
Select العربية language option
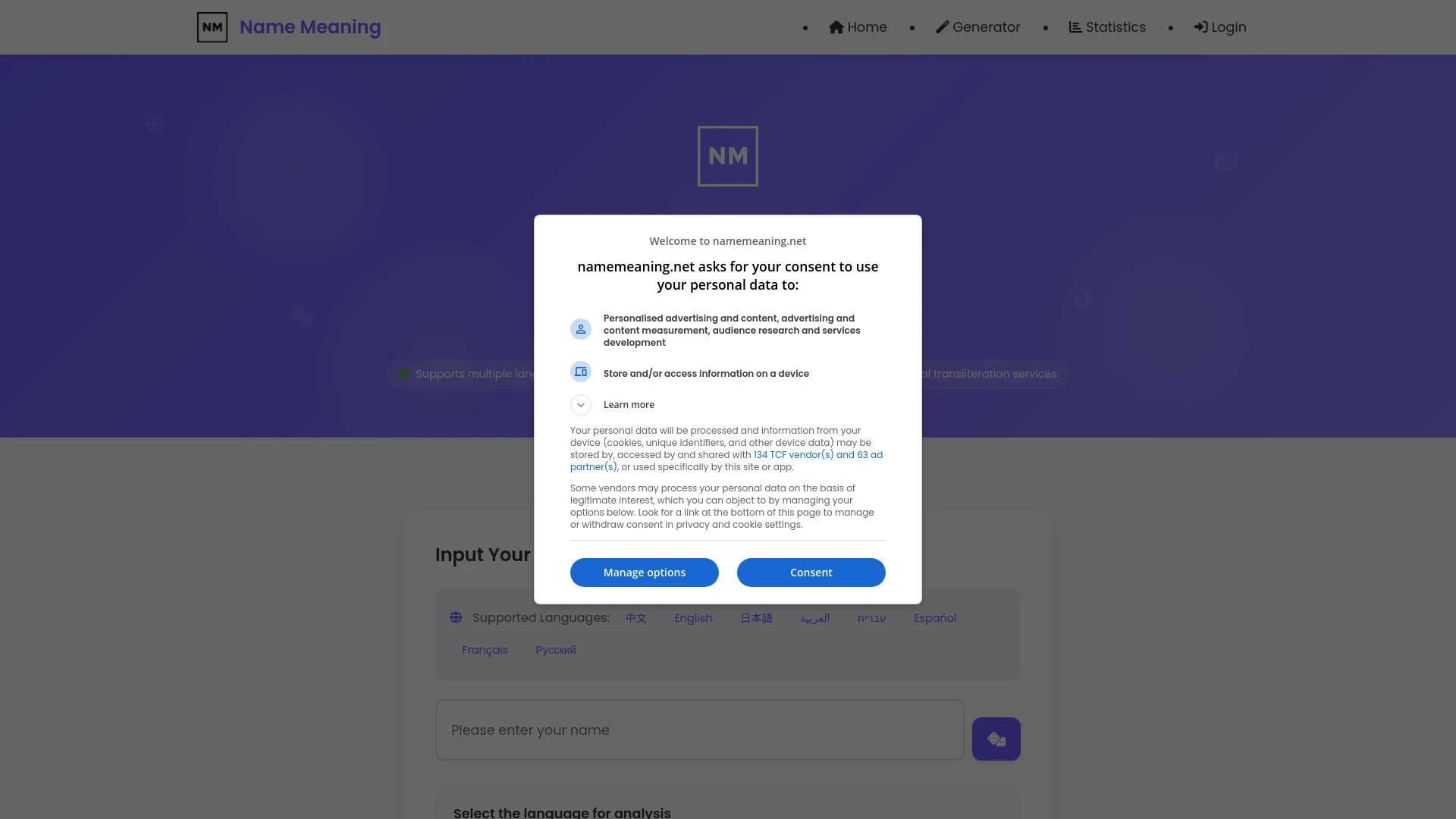point(814,618)
